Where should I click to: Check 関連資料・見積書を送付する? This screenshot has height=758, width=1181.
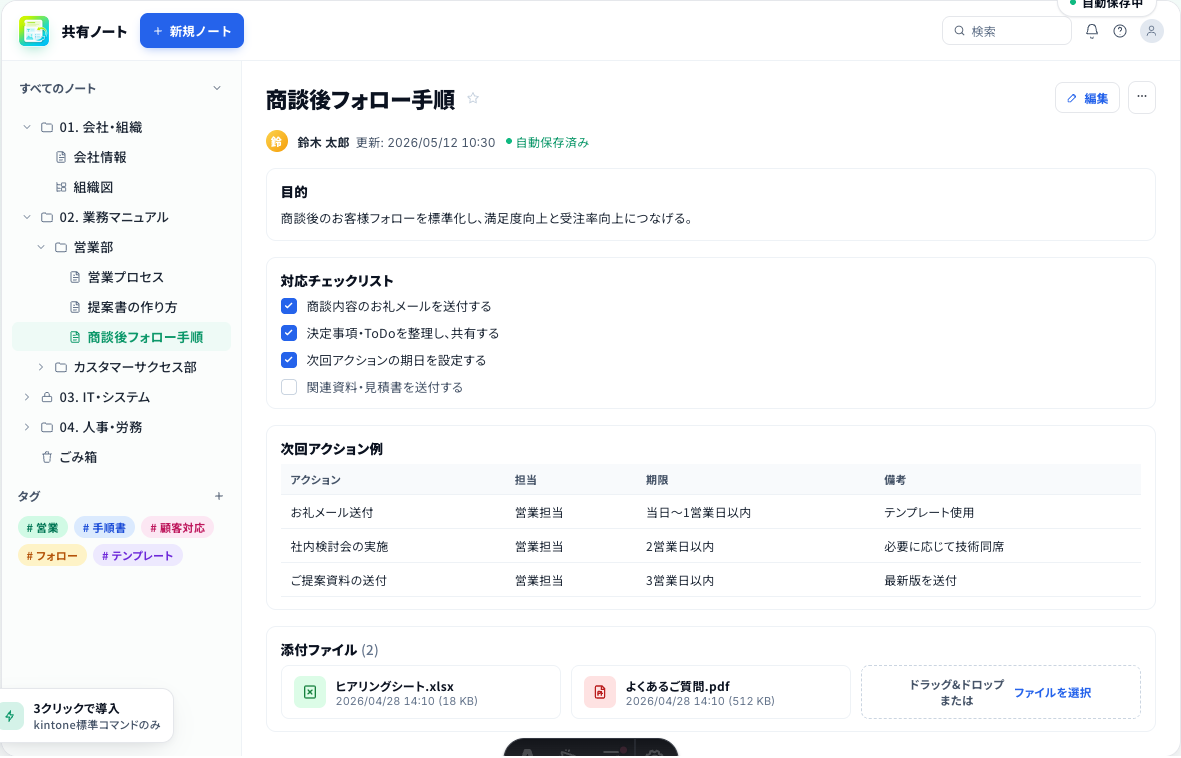pyautogui.click(x=289, y=387)
